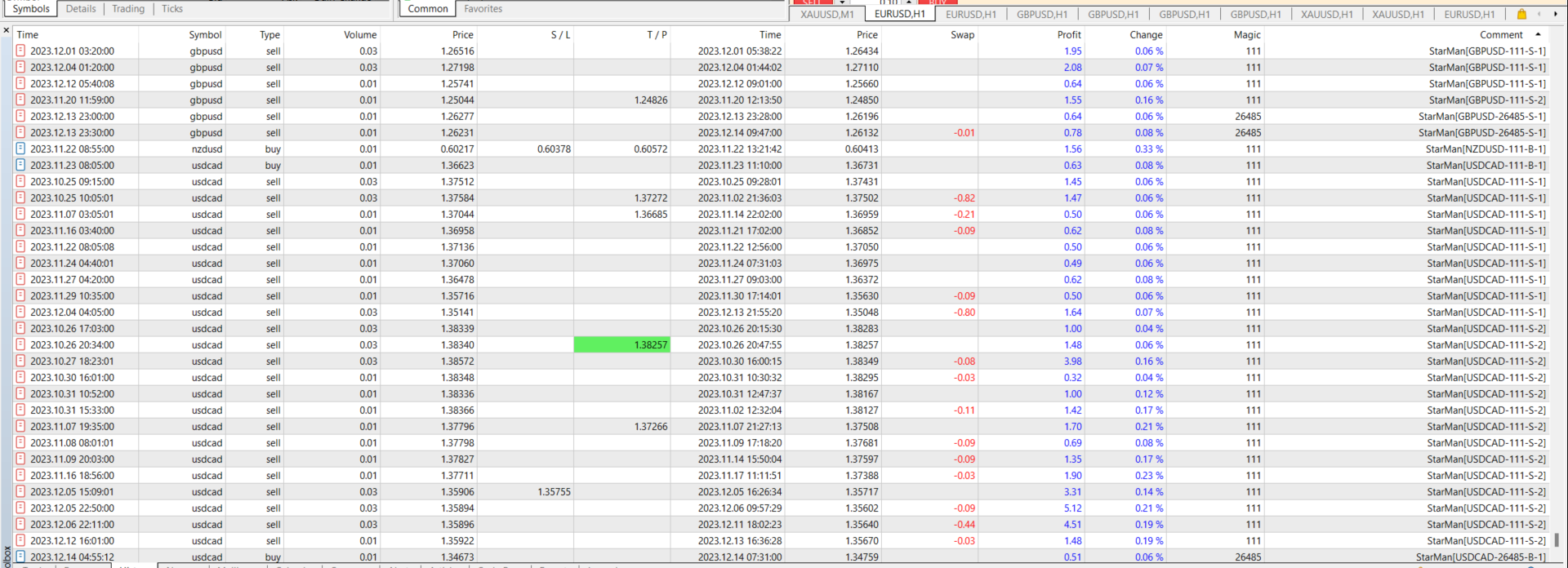Sort history by the Volume column header

coord(360,34)
